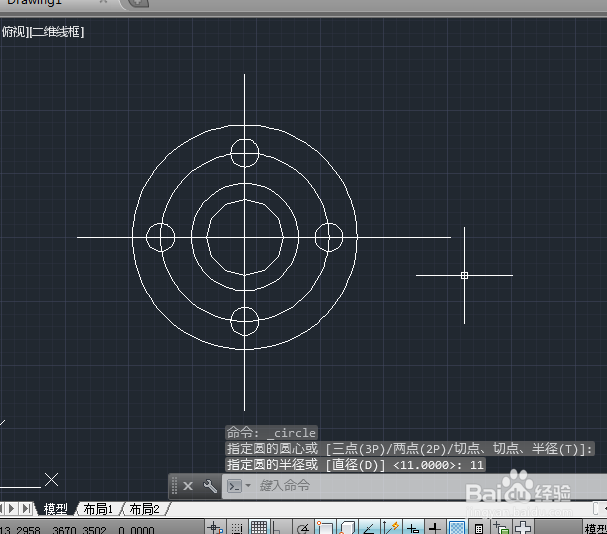This screenshot has height=534, width=607.
Task: Toggle Lineweight display icon
Action: [x=435, y=528]
